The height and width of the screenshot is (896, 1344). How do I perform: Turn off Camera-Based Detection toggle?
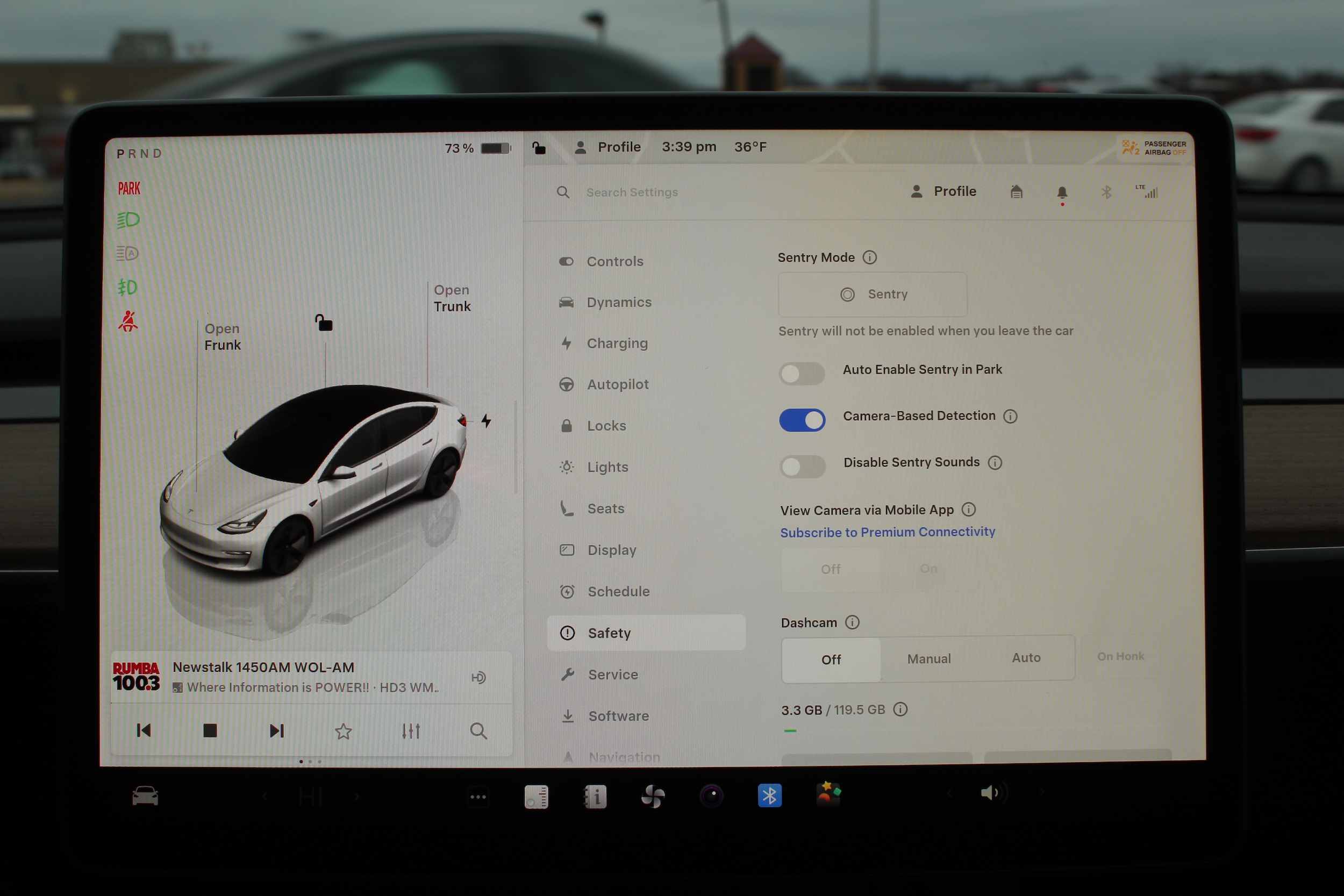click(x=802, y=420)
